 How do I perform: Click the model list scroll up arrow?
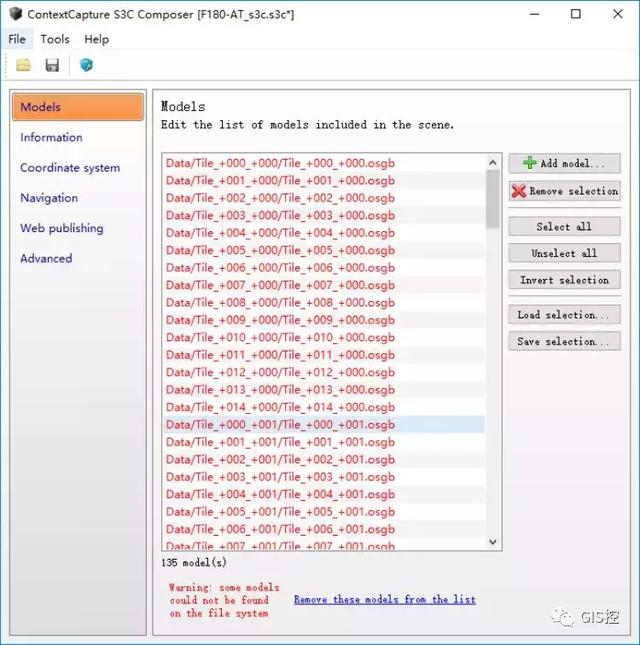pyautogui.click(x=493, y=162)
